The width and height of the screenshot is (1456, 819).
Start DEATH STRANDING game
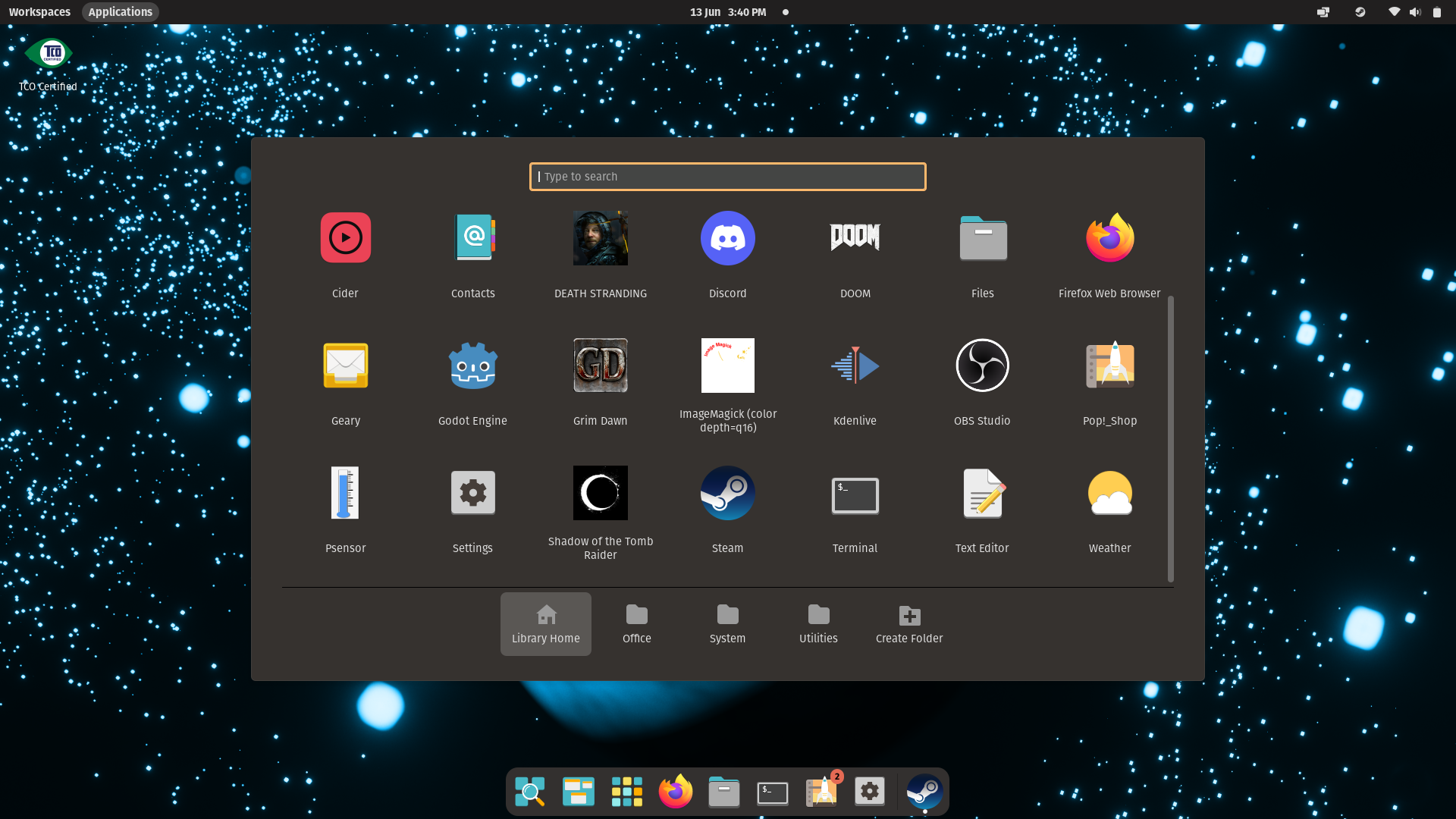coord(601,238)
